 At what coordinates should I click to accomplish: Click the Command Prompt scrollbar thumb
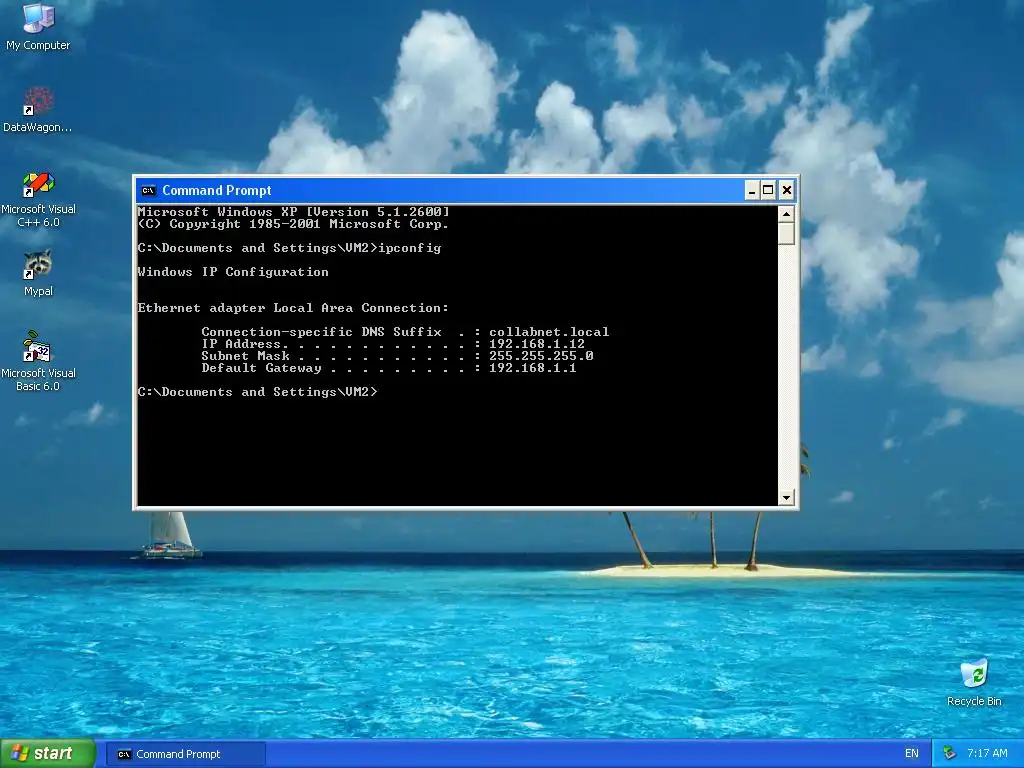click(786, 233)
